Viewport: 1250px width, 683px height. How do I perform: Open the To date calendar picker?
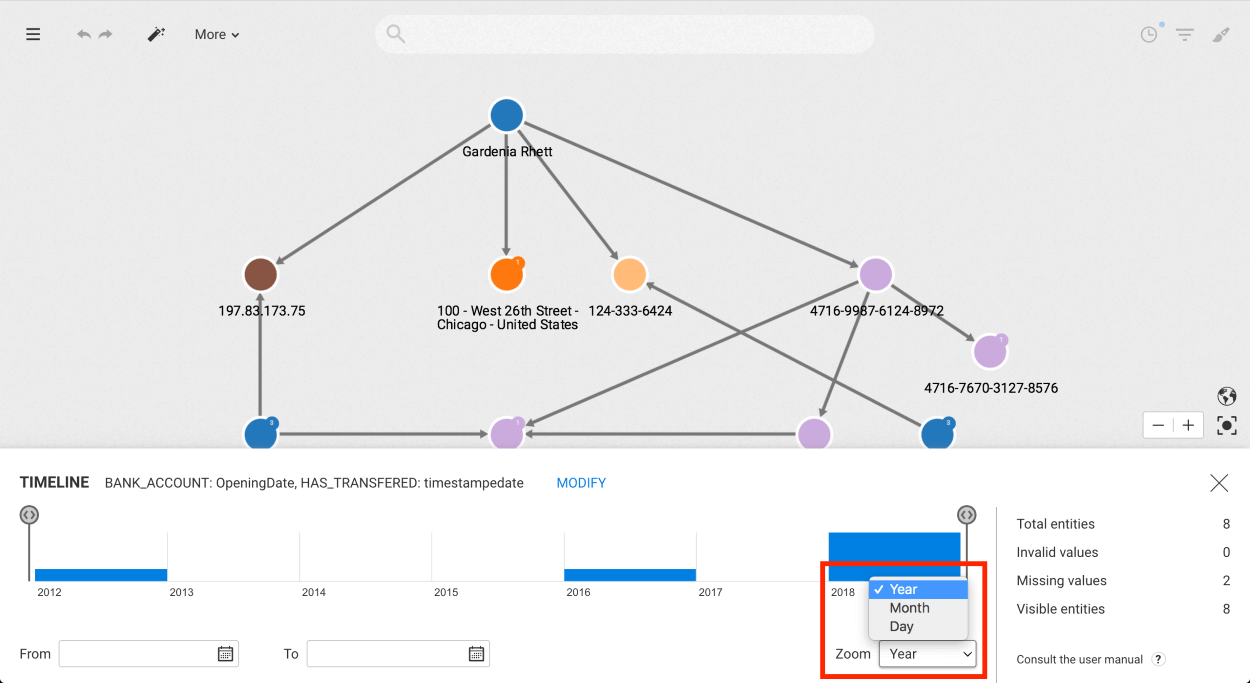pyautogui.click(x=477, y=654)
